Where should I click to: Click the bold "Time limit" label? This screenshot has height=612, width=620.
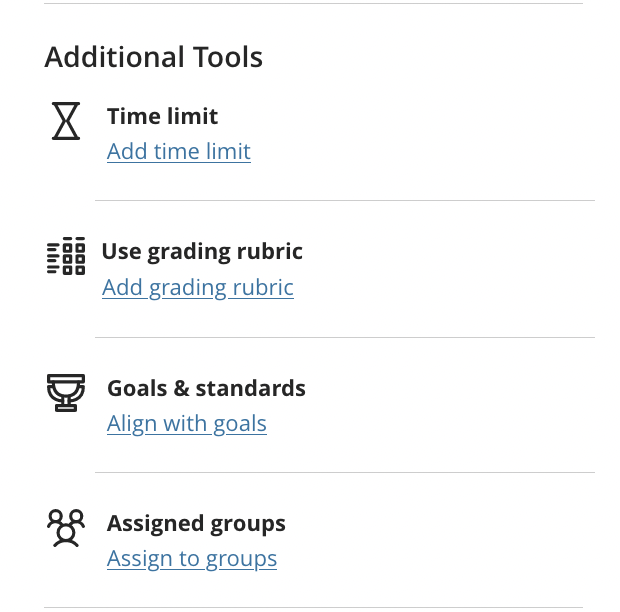162,117
